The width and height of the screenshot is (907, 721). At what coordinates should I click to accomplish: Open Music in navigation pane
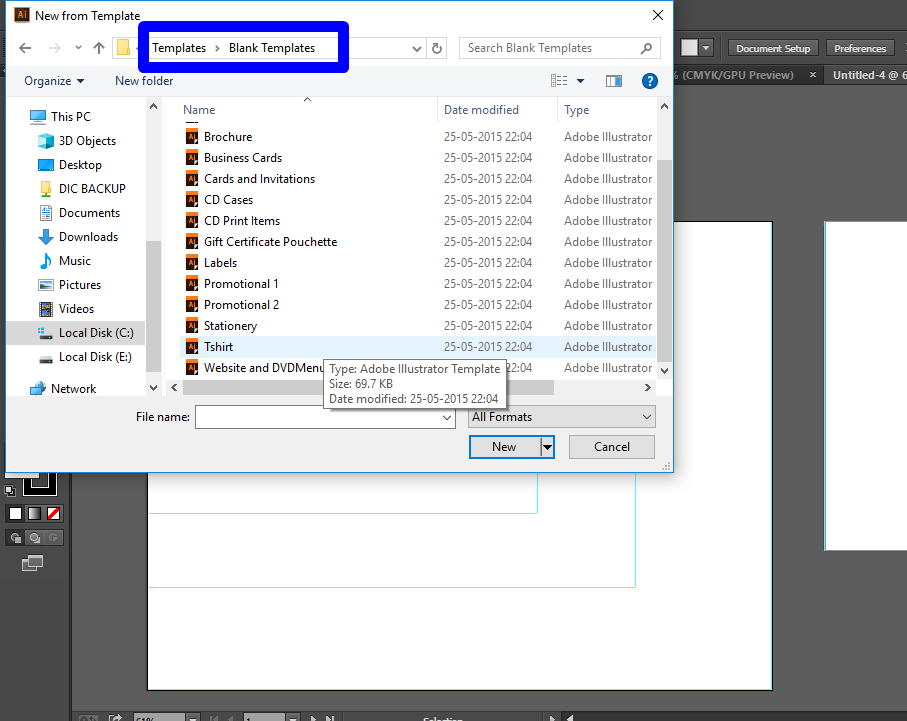point(65,261)
